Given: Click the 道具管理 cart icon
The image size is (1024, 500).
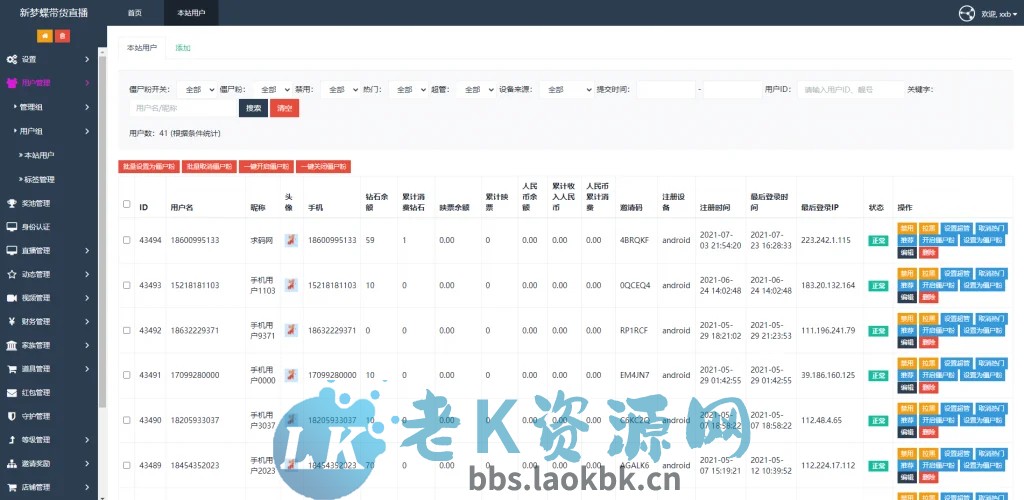Looking at the screenshot, I should 12,369.
